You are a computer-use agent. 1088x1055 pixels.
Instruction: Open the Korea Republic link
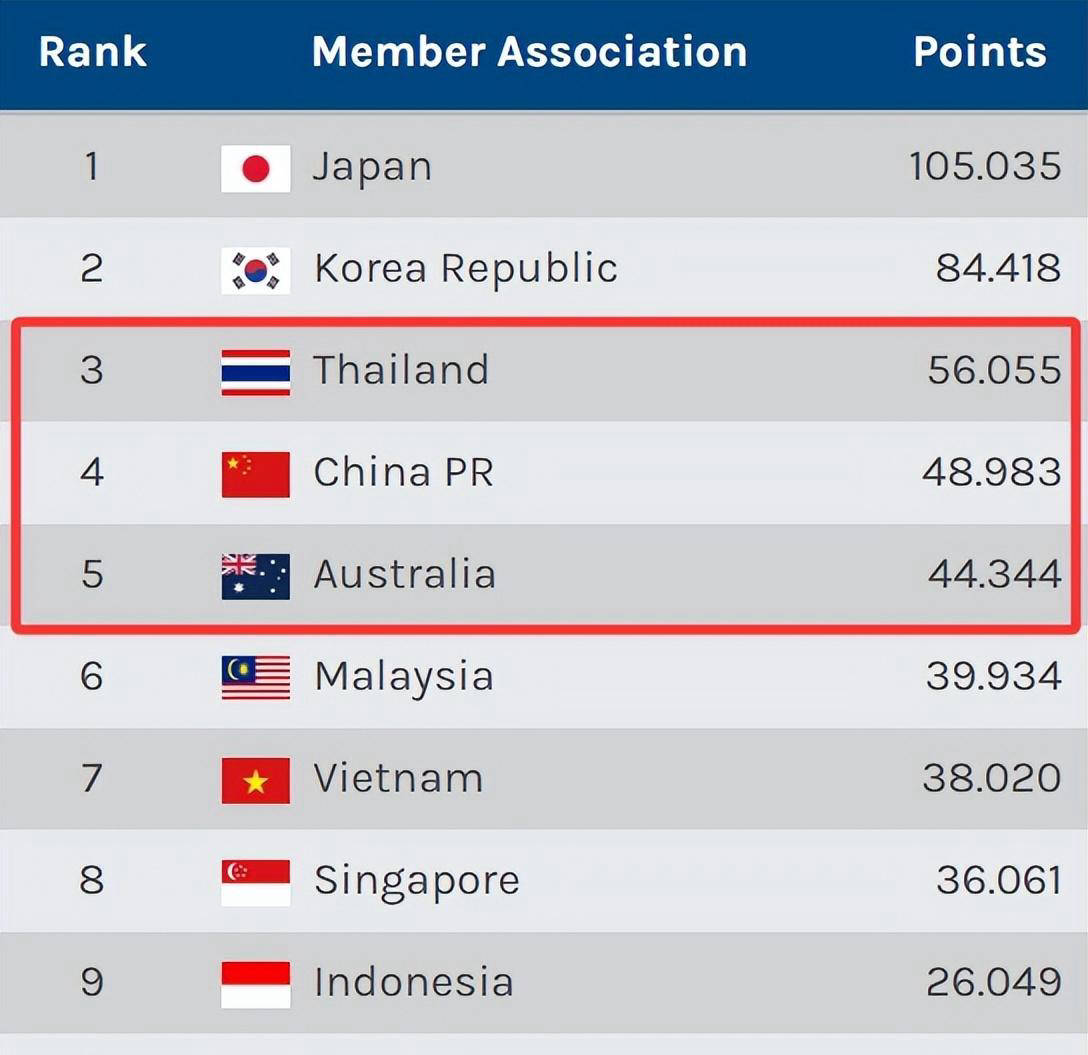pos(465,269)
